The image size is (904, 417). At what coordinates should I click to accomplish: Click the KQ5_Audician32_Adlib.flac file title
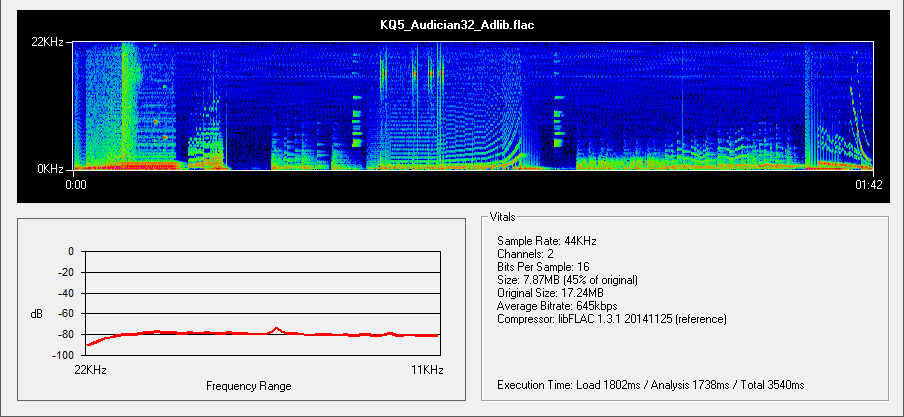[x=451, y=24]
